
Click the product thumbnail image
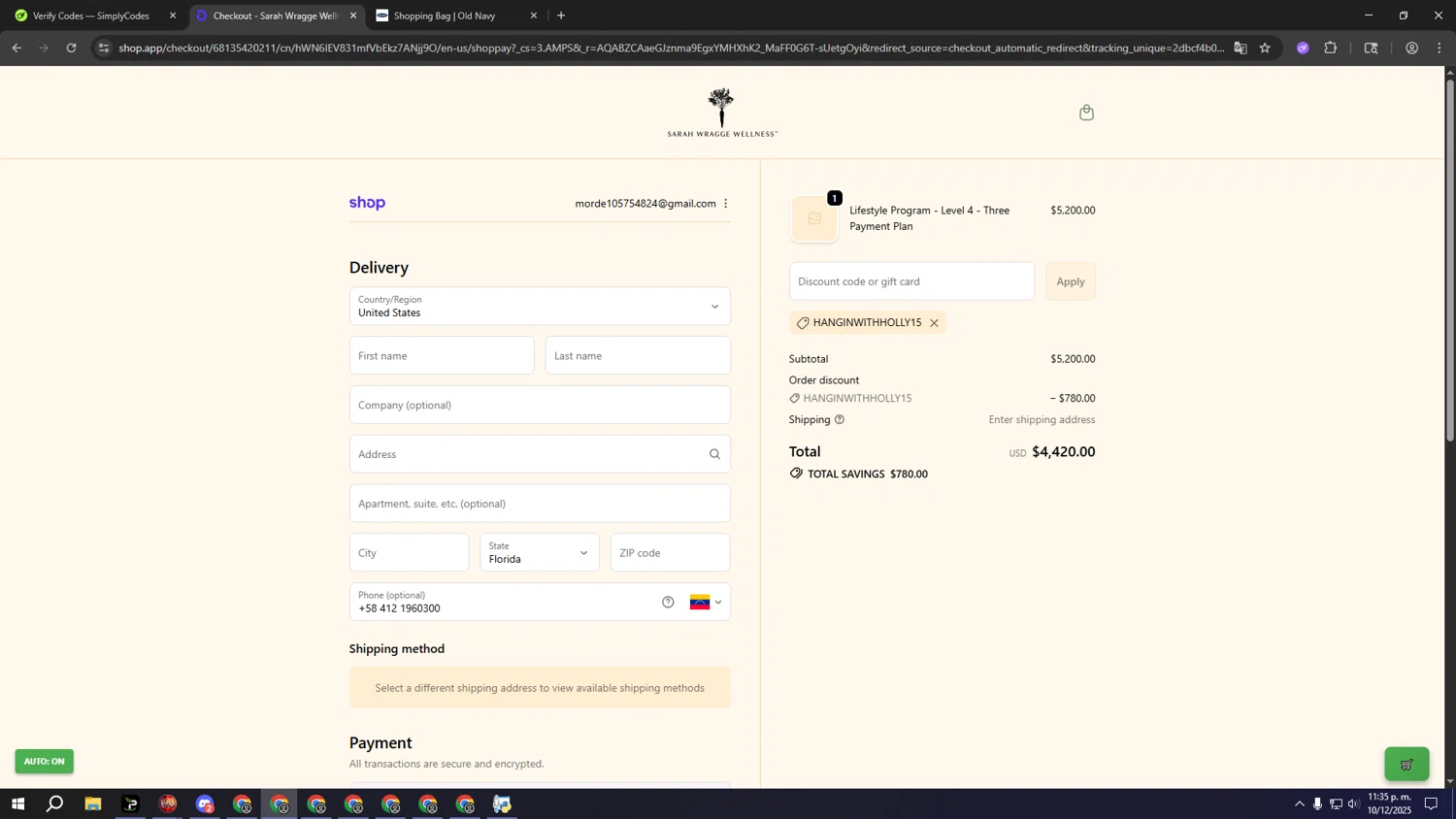point(814,219)
